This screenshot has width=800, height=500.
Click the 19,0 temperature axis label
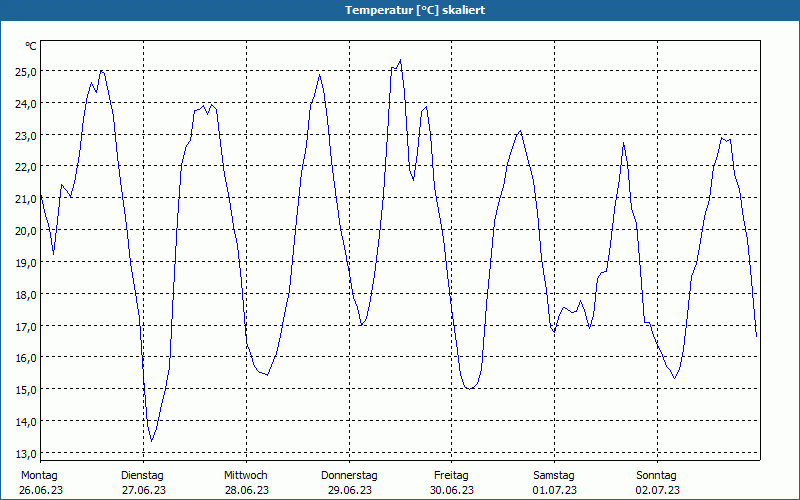25,262
